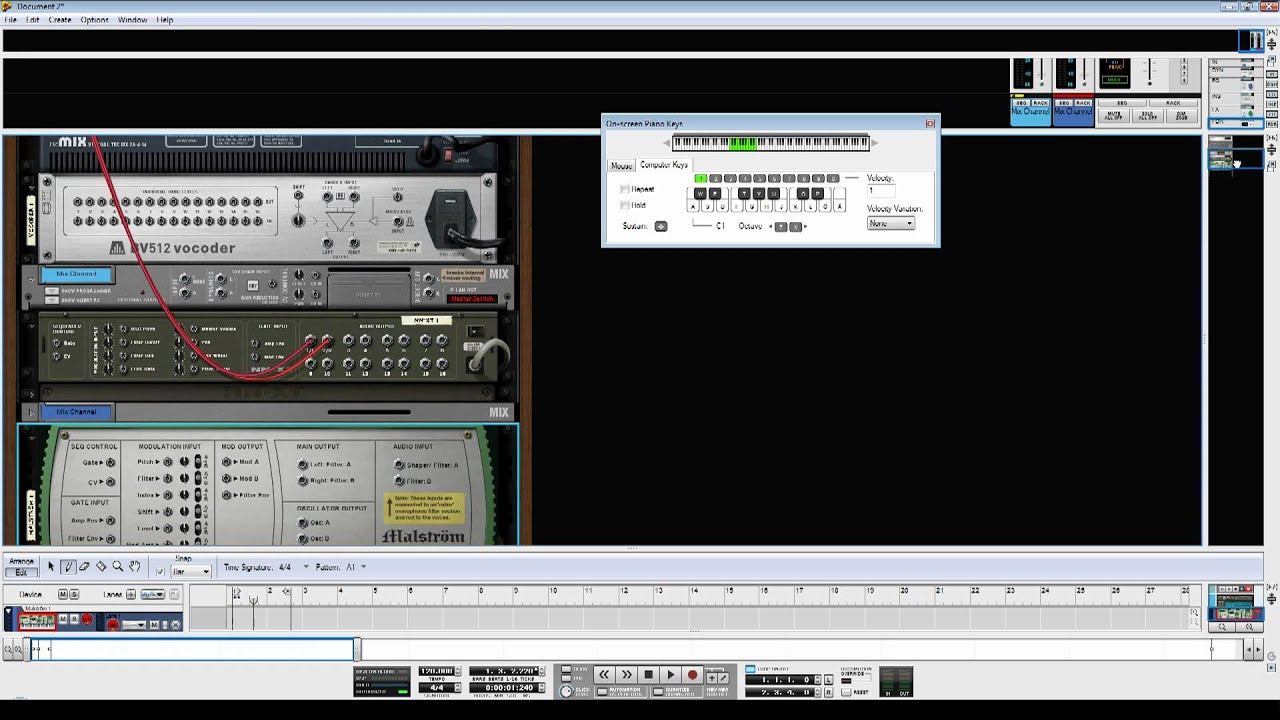Screen dimensions: 1280x720
Task: Select velocity key 1 in Computer Keys
Action: point(700,179)
